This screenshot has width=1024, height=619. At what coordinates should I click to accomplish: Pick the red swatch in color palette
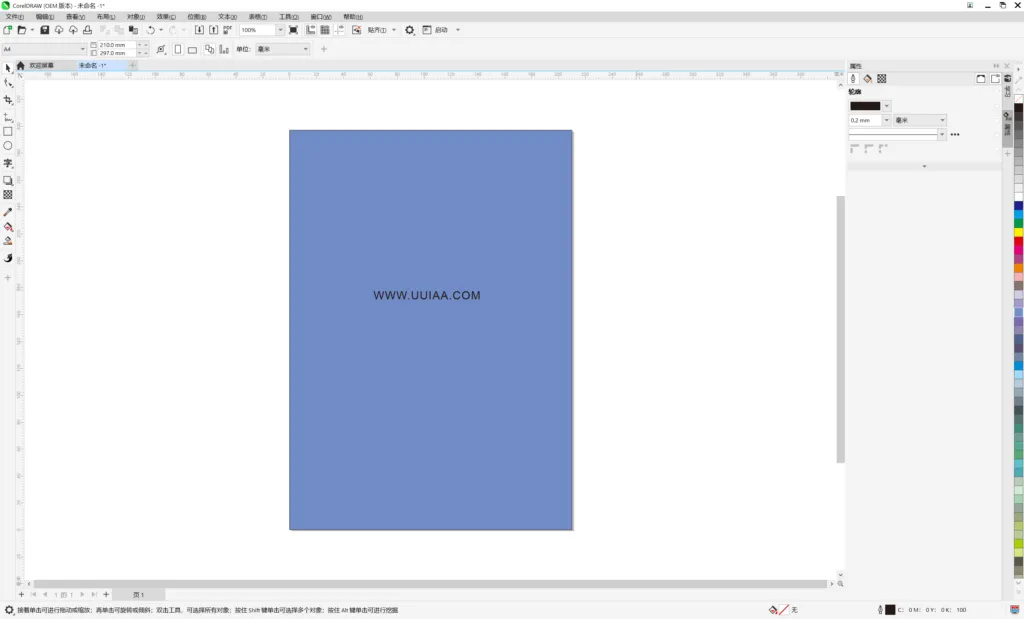(x=1018, y=242)
